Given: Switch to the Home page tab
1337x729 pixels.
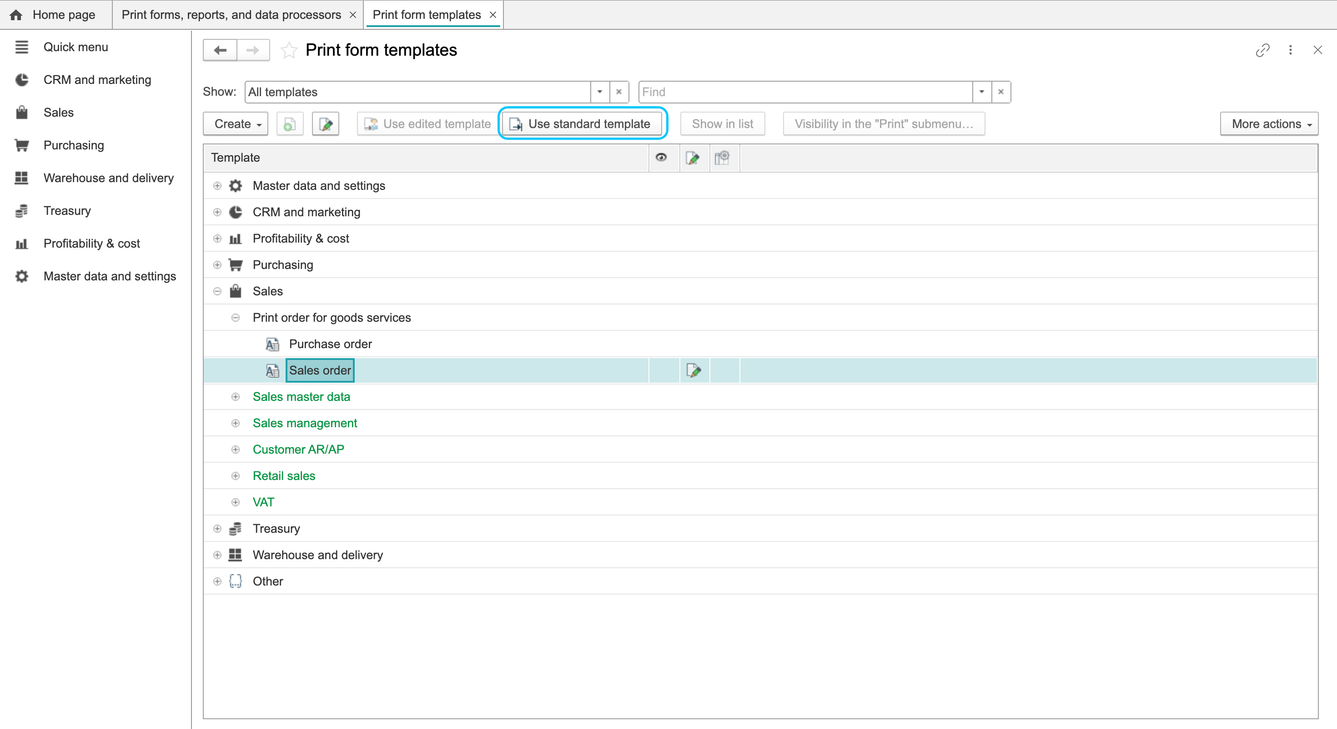Looking at the screenshot, I should (53, 15).
